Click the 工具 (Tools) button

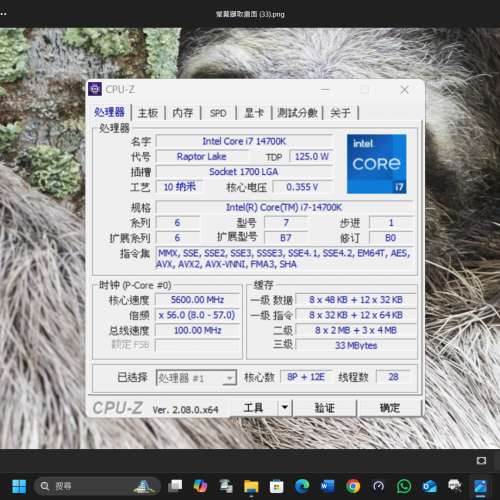click(253, 408)
